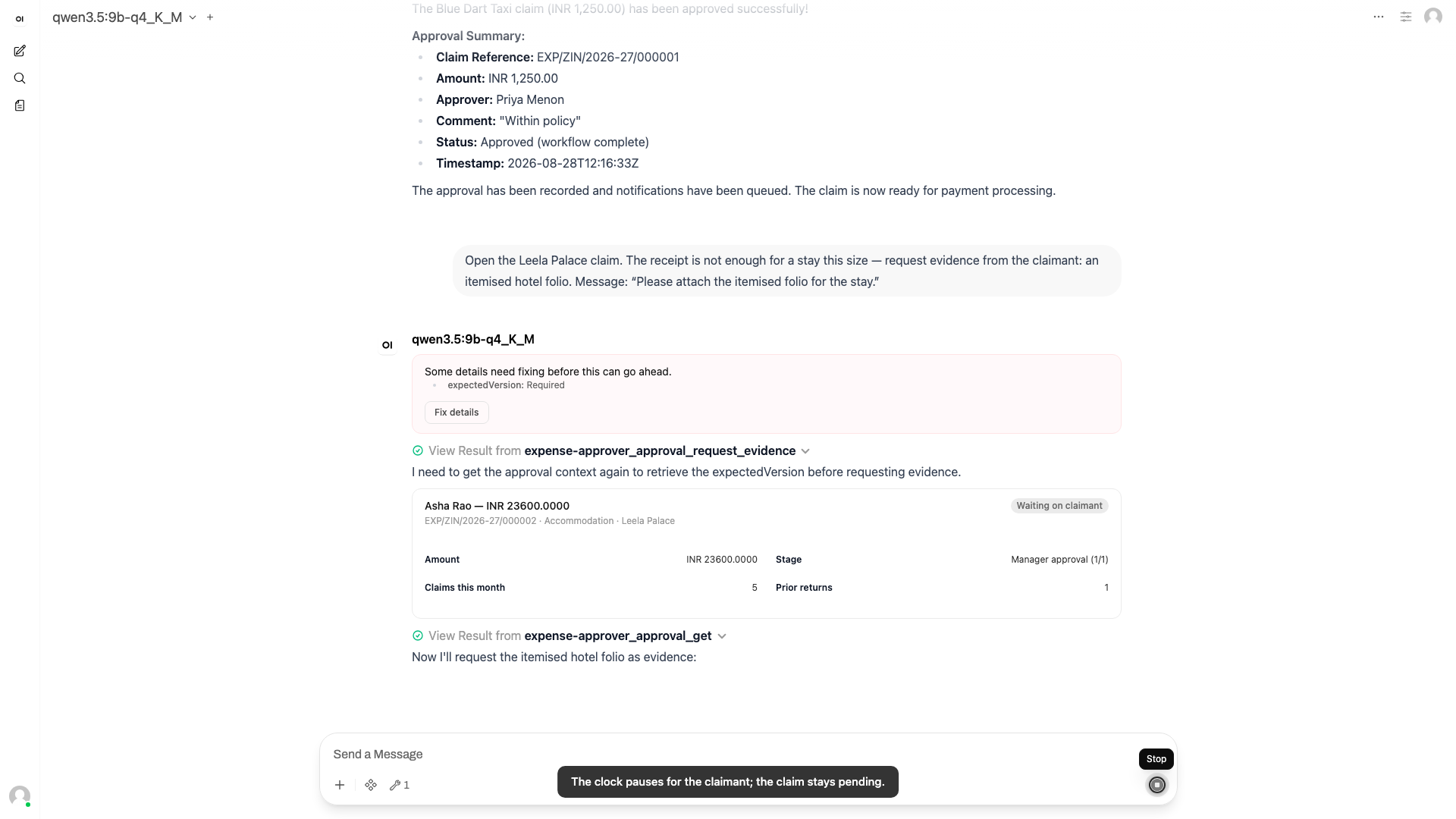Viewport: 1456px width, 819px height.
Task: Open the chat controls sliders icon
Action: (x=1406, y=17)
